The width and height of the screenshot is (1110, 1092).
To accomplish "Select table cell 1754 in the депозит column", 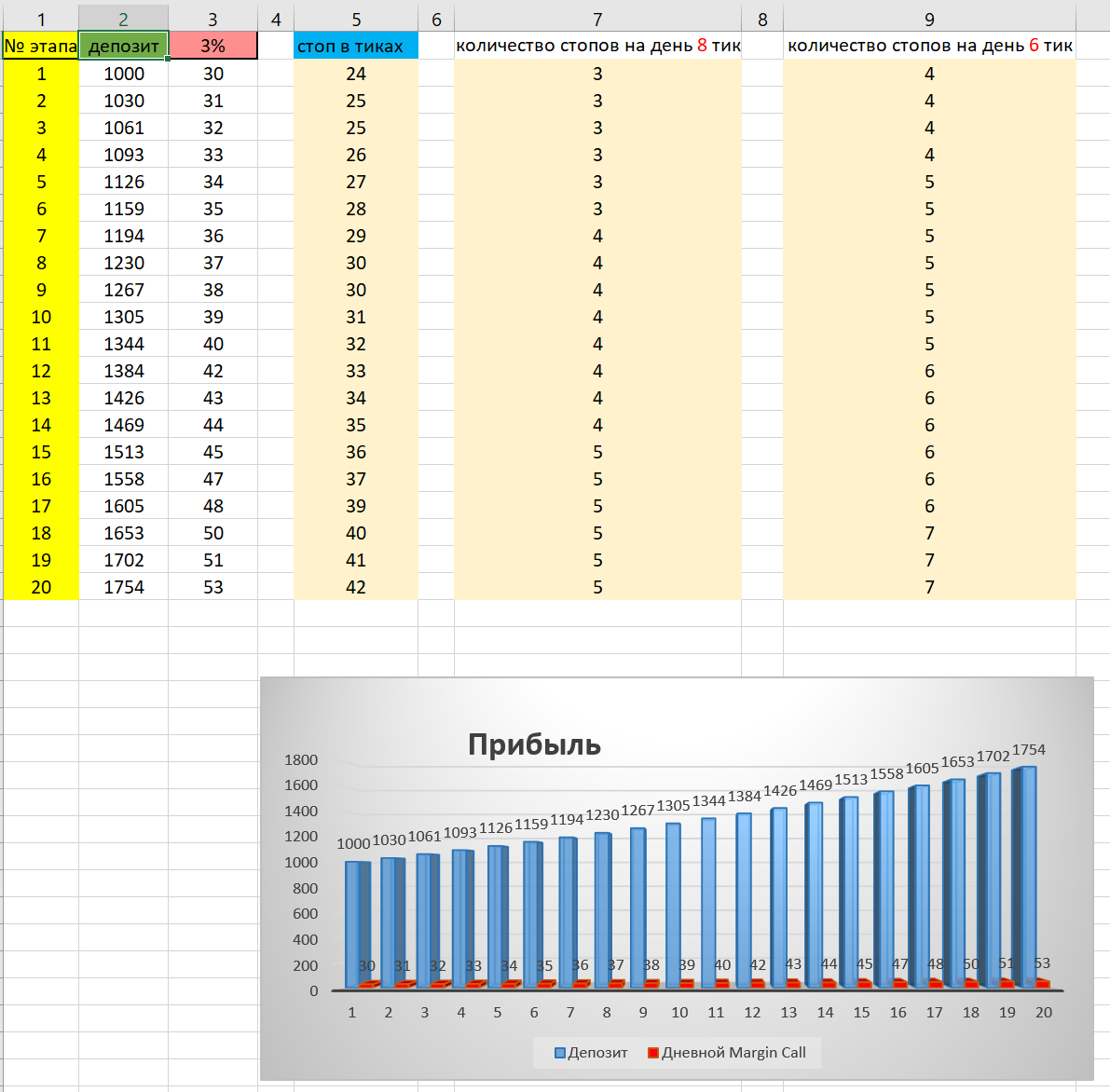I will pos(123,587).
